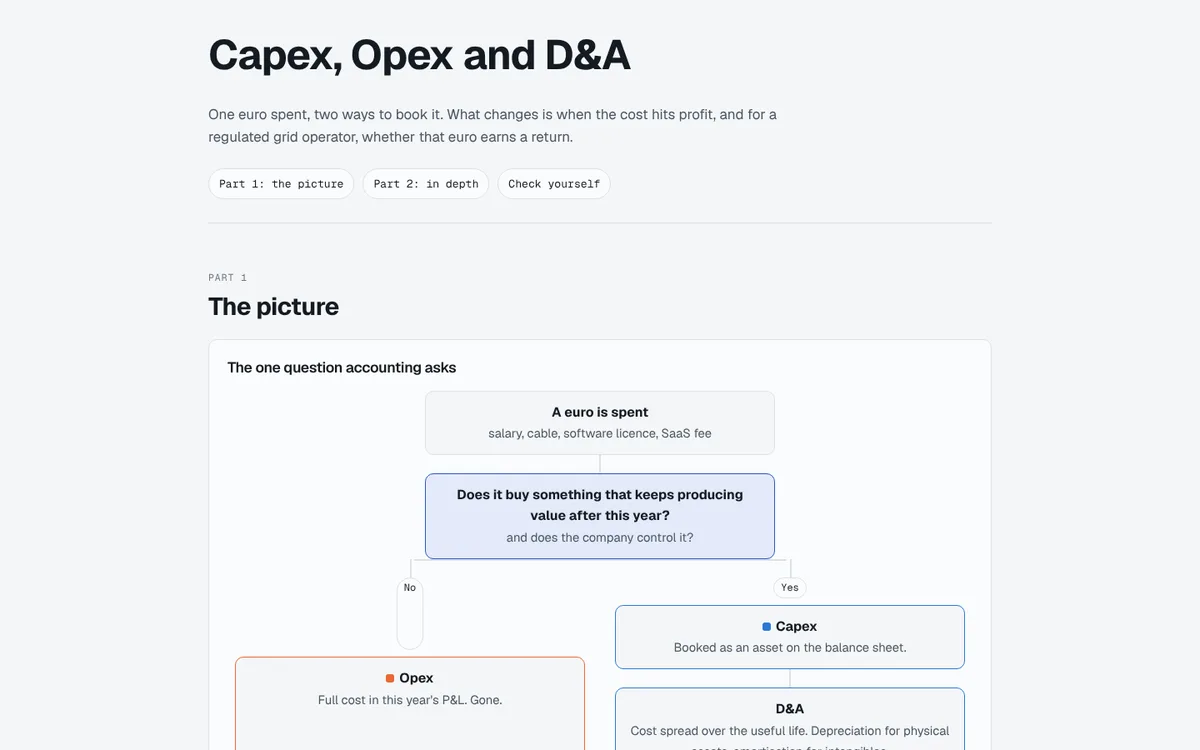Click the 'Capex, Opex and D&A' page title
Screen dimensions: 1200x750
(419, 54)
